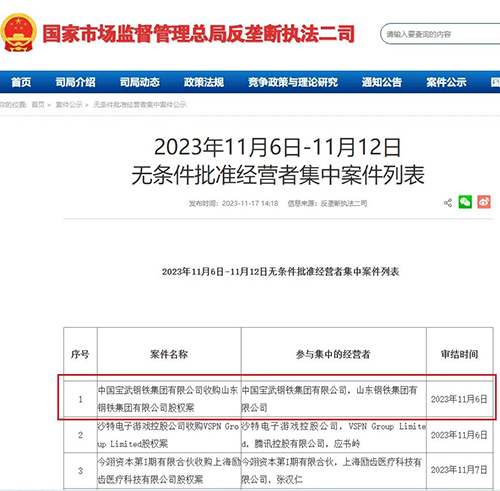
Task: Click participants cell listing 腾讯控股有限公司
Action: coord(334,435)
